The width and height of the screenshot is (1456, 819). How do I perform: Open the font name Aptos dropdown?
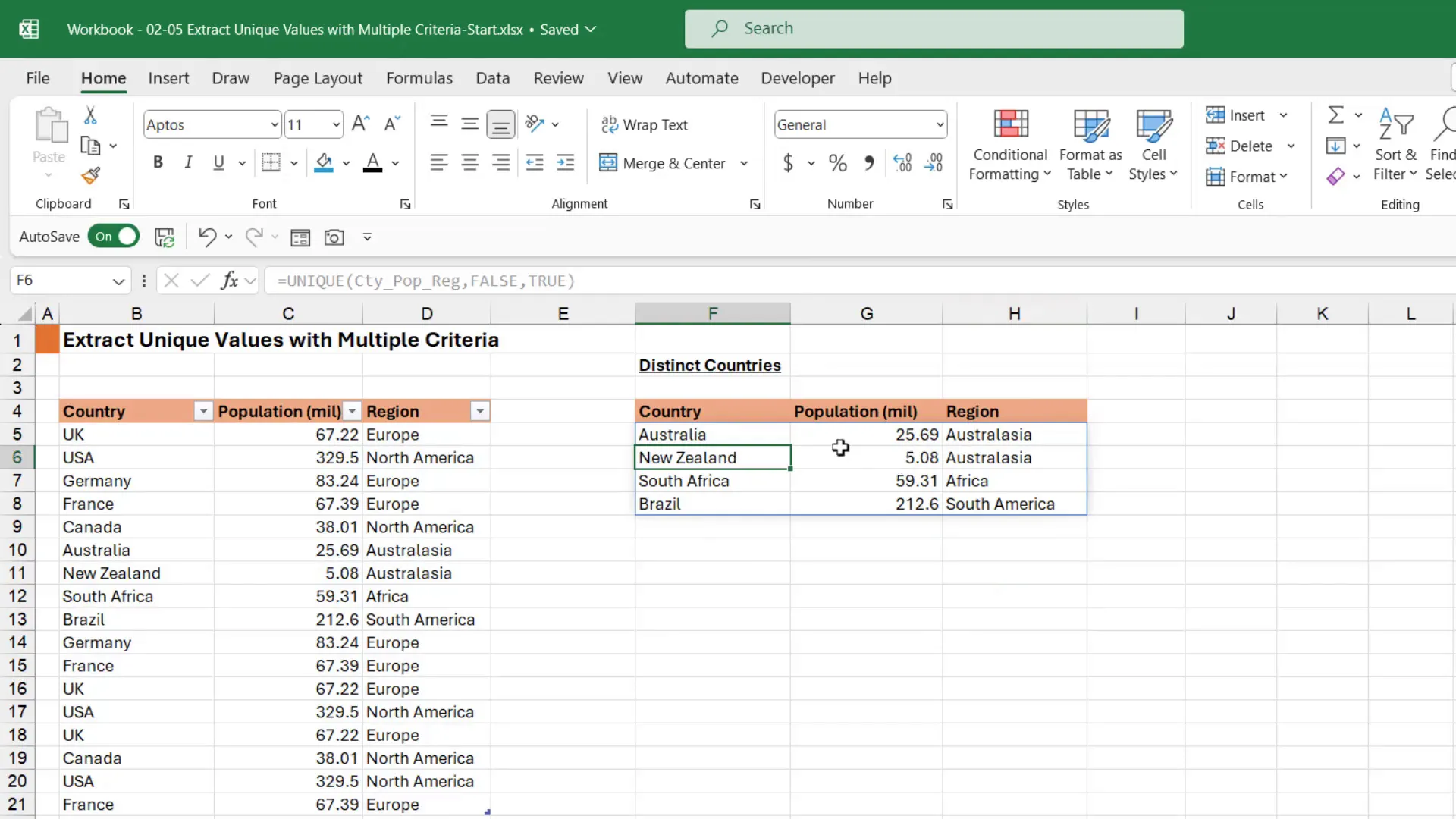pos(275,124)
